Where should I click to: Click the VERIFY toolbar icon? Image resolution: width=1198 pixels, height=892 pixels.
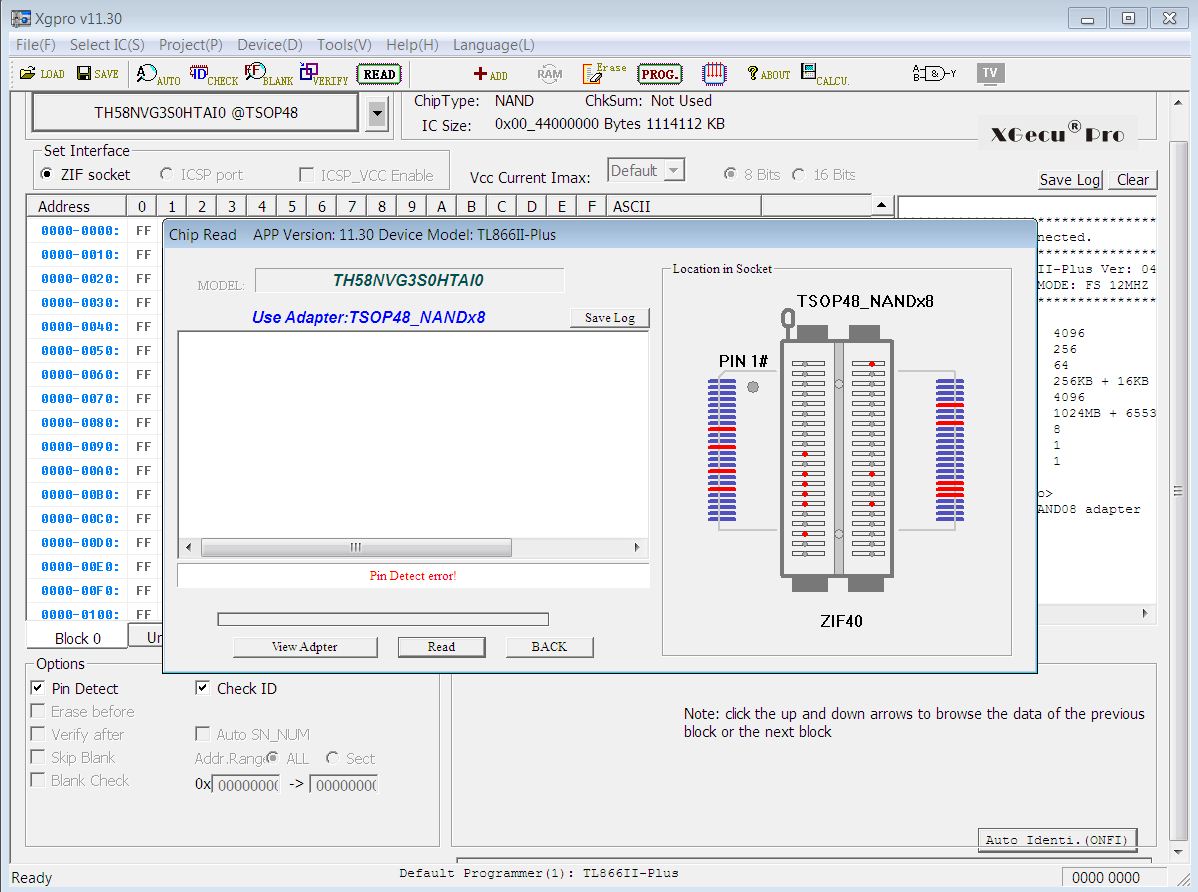coord(323,74)
